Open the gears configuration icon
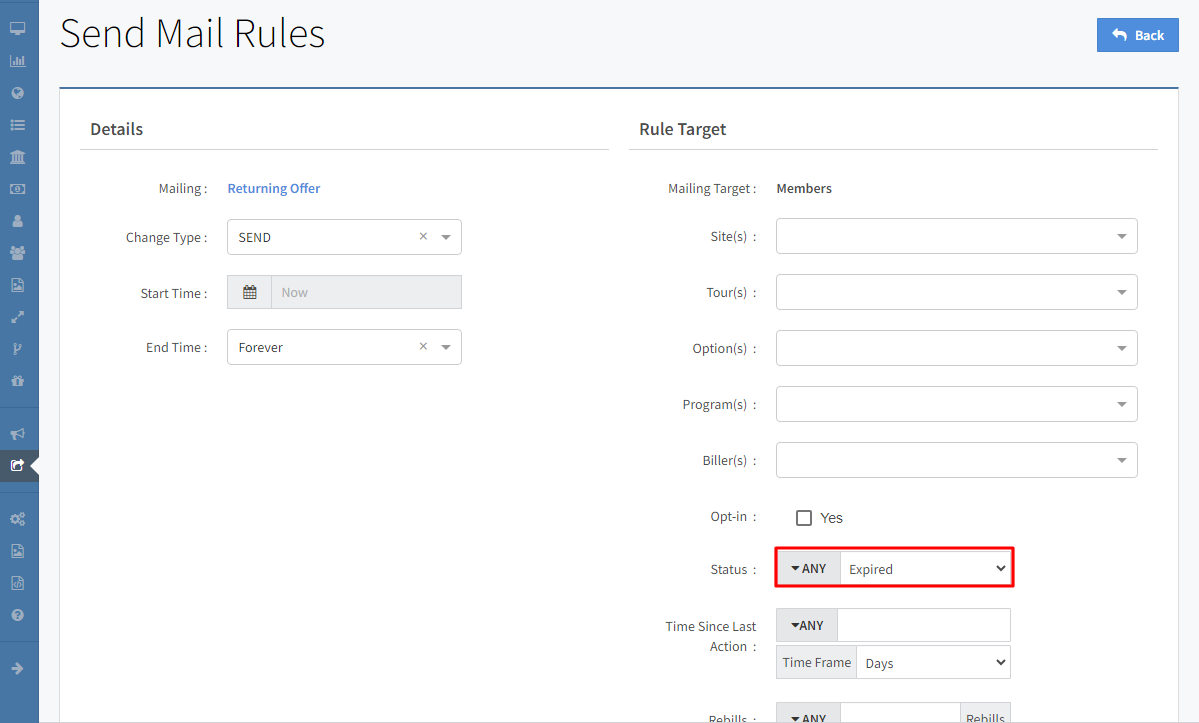The width and height of the screenshot is (1199, 723). 17,519
